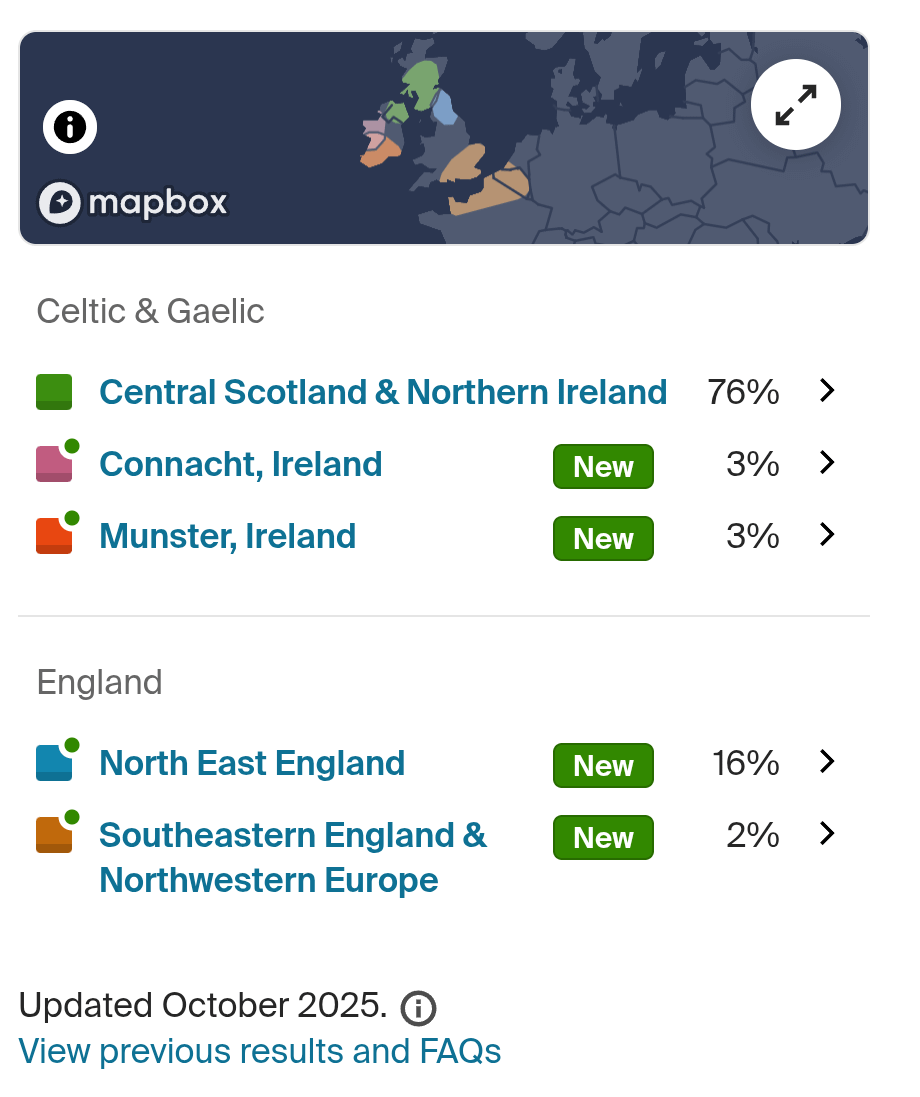Open the North East England link

pos(252,763)
